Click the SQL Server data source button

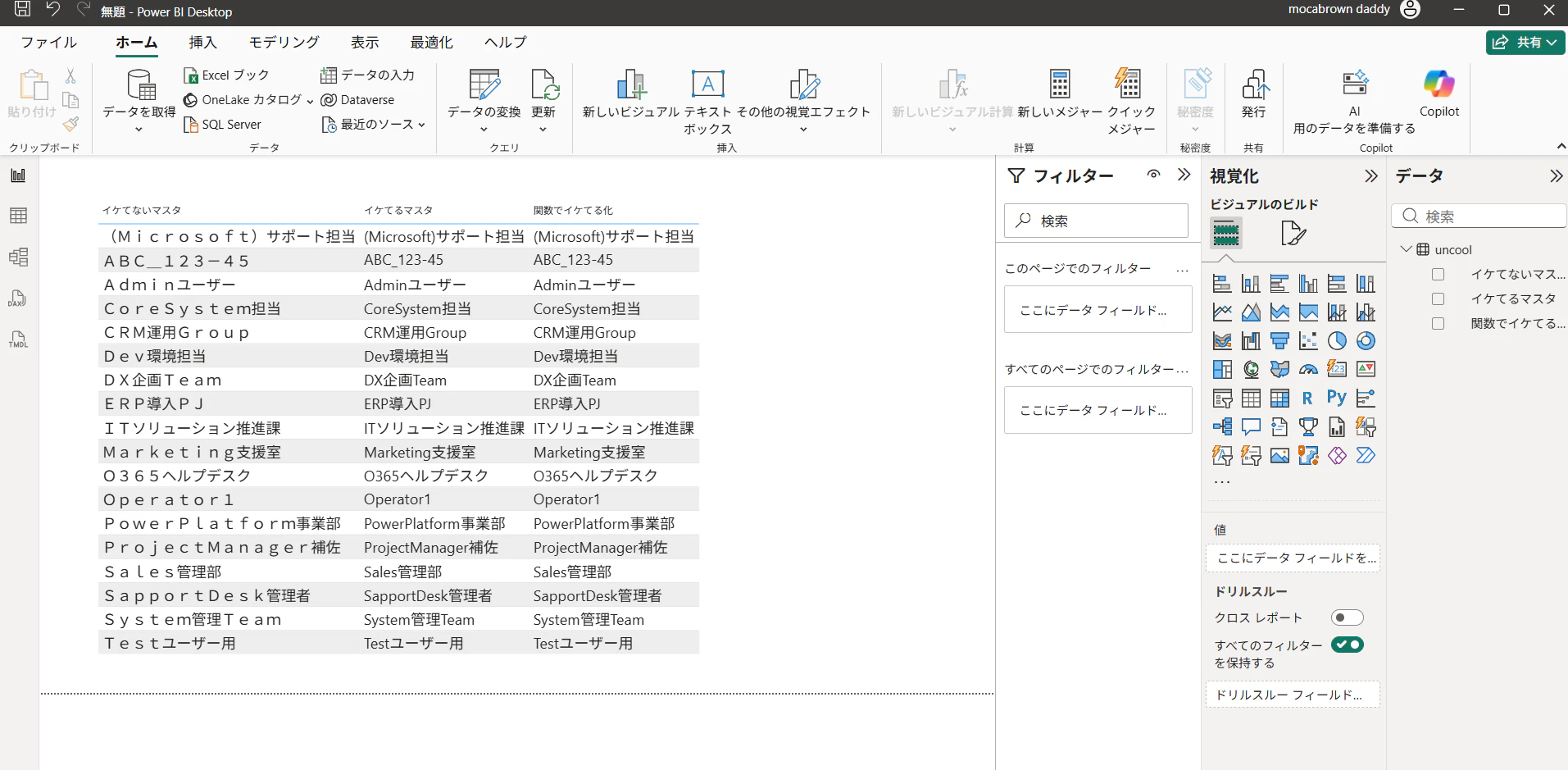tap(222, 125)
